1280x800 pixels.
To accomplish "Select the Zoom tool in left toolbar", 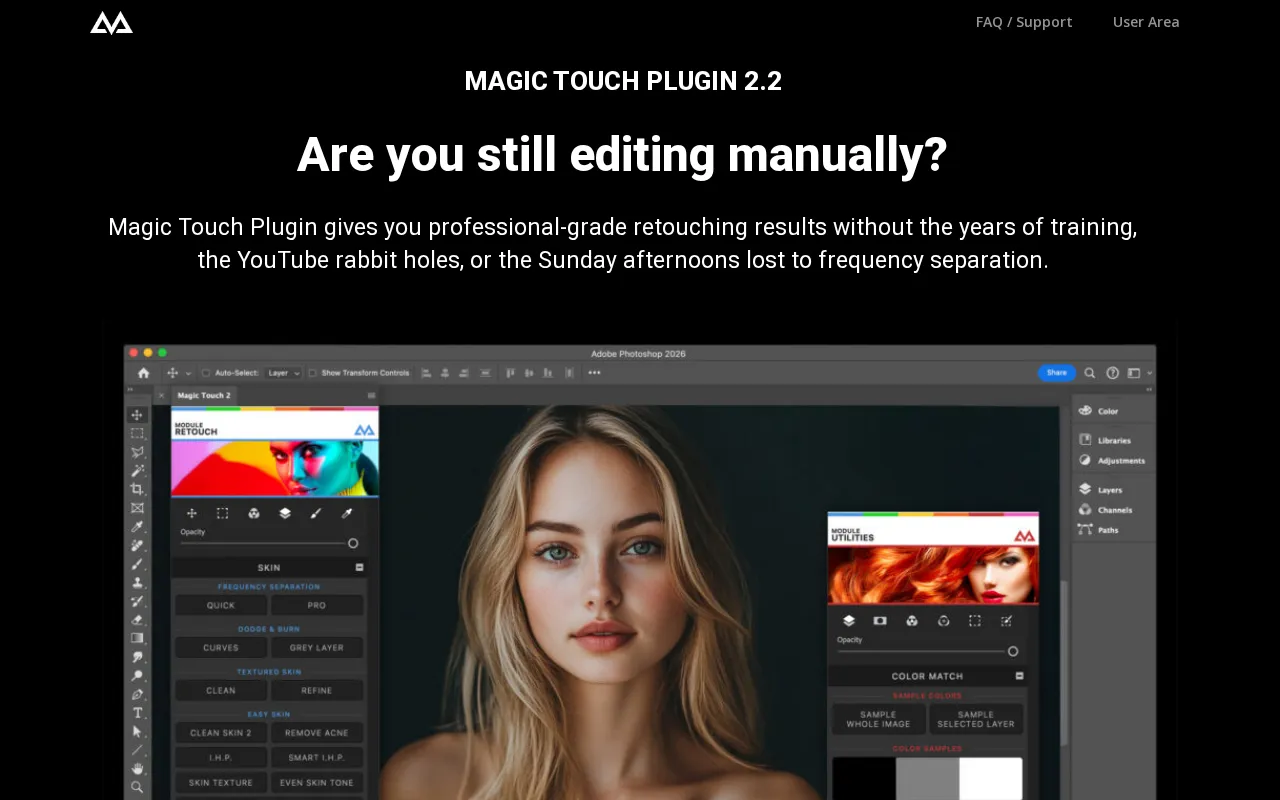I will pos(137,787).
